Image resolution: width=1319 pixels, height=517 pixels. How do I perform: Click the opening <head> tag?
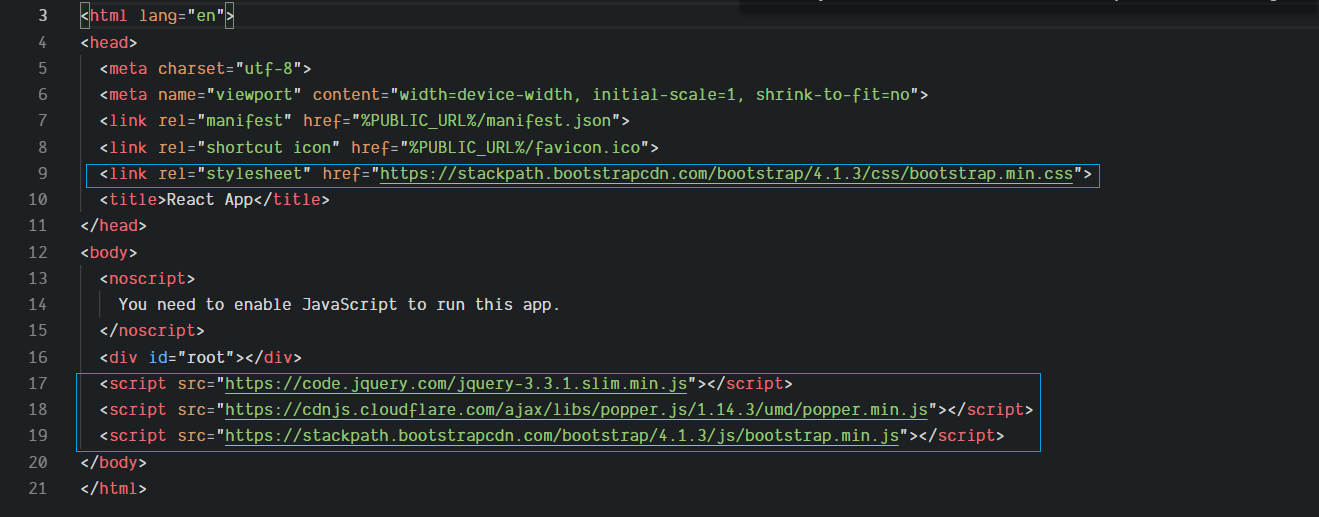click(109, 42)
